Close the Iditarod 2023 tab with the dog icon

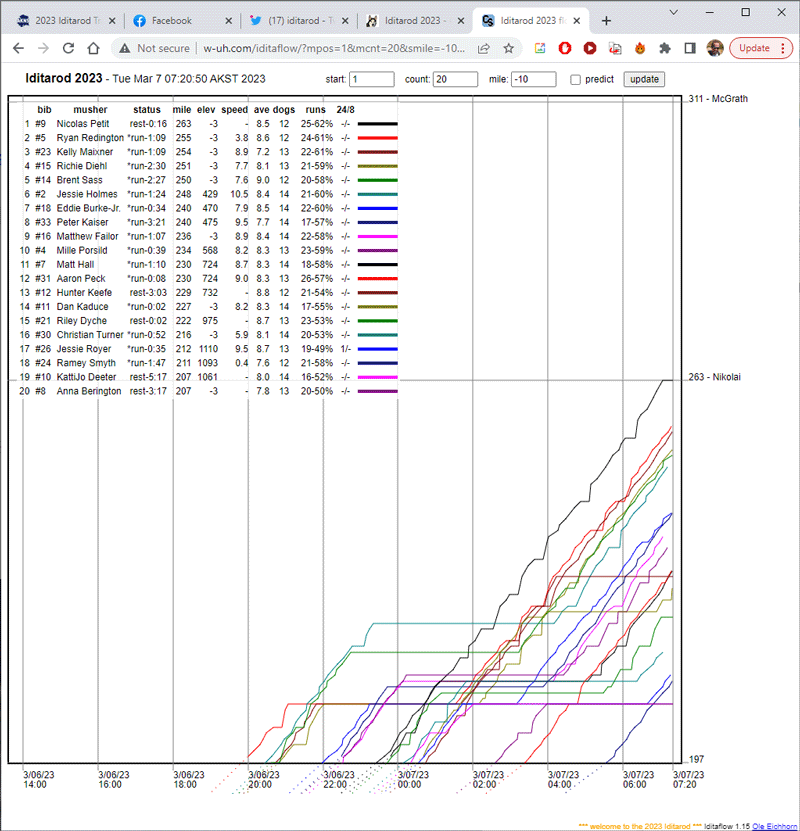pyautogui.click(x=461, y=21)
